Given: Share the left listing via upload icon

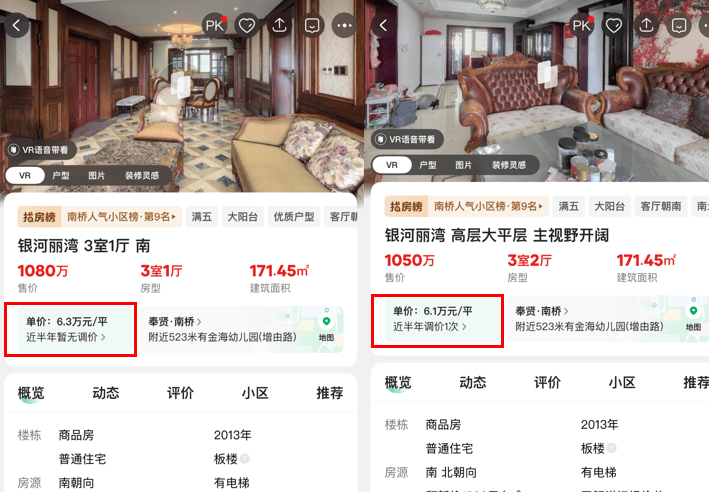Looking at the screenshot, I should 279,25.
